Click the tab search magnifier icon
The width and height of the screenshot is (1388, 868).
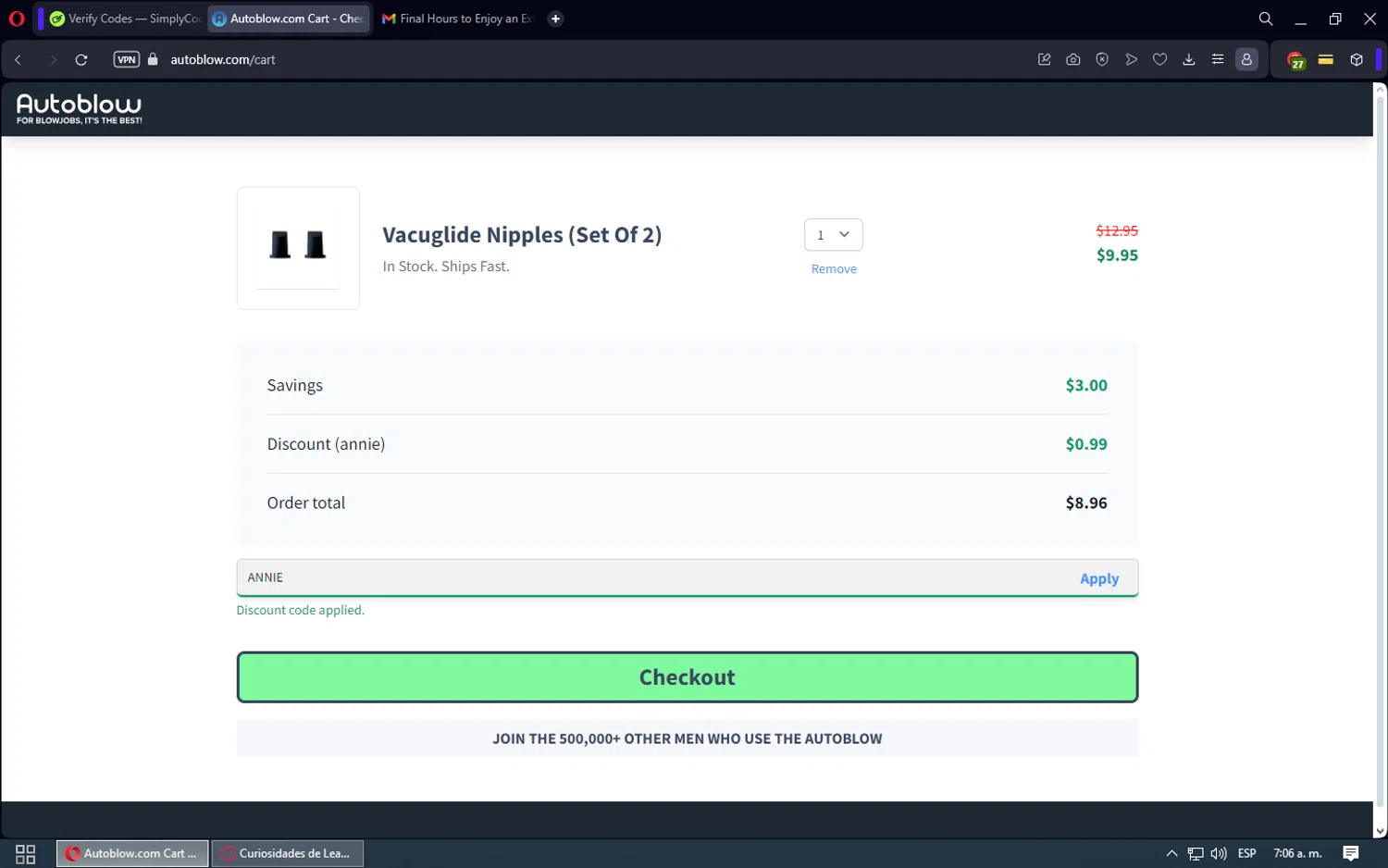pyautogui.click(x=1266, y=19)
